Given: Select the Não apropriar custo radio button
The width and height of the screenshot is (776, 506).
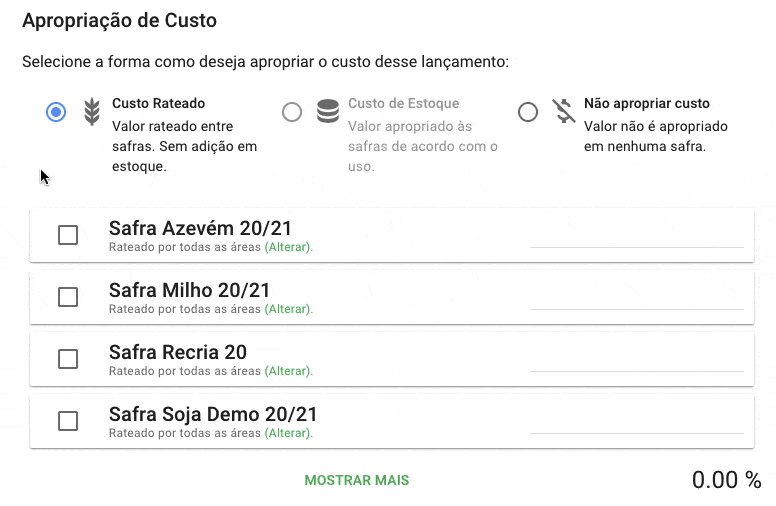Looking at the screenshot, I should [528, 112].
